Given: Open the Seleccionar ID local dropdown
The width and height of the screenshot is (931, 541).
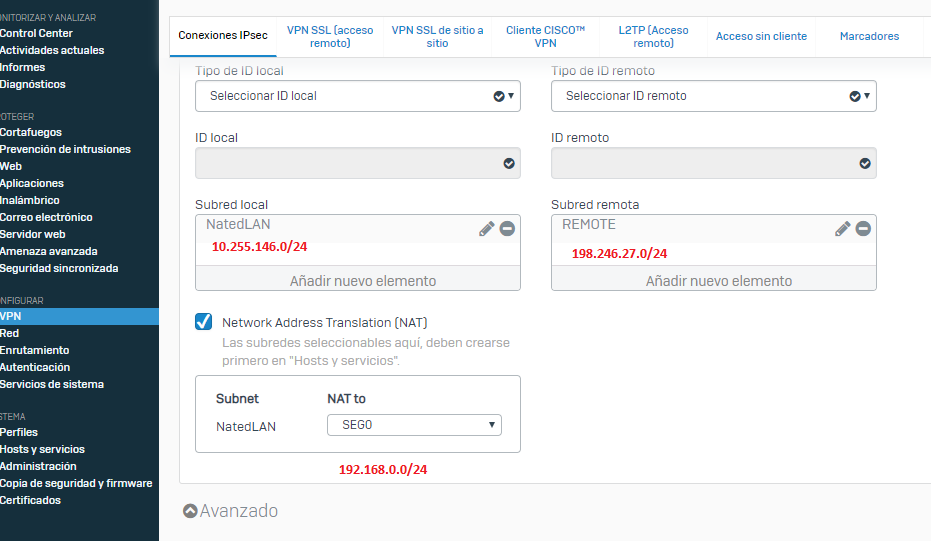Looking at the screenshot, I should [x=357, y=96].
